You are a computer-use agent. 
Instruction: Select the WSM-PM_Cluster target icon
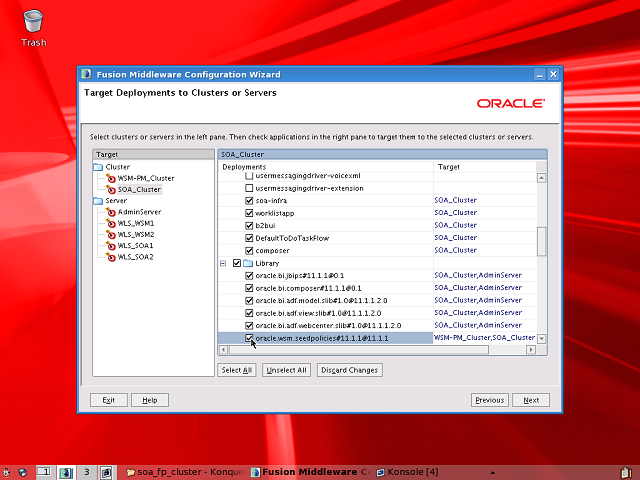pos(111,178)
